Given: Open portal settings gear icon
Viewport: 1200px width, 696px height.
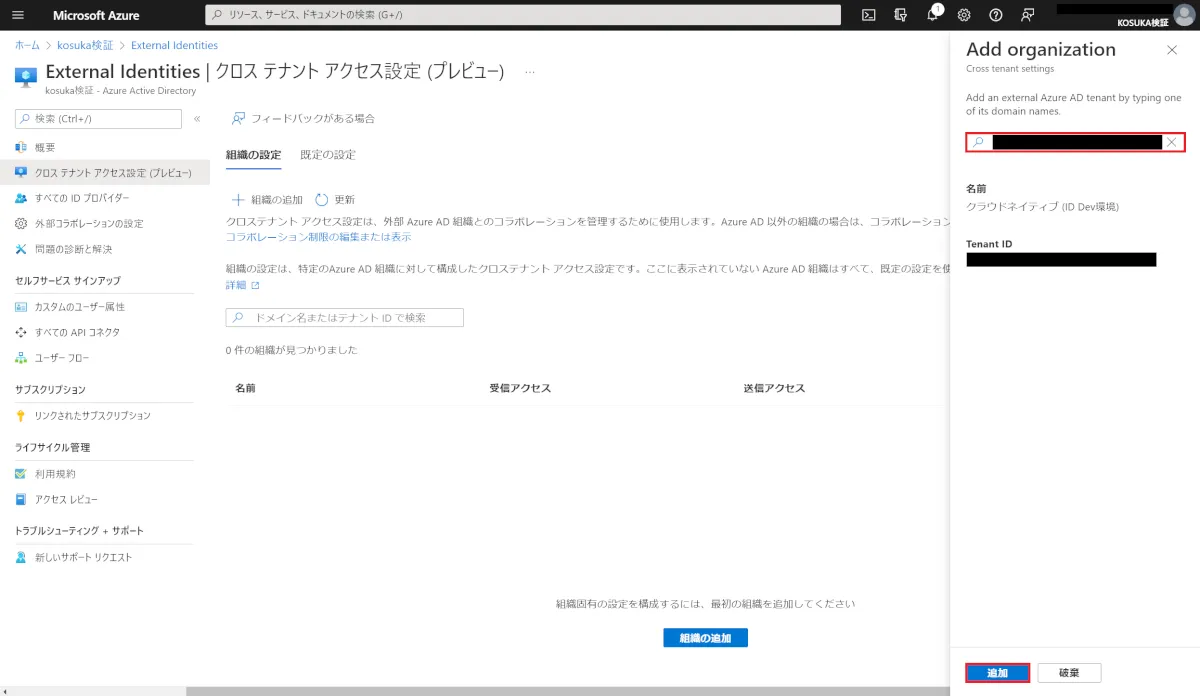Looking at the screenshot, I should 964,15.
